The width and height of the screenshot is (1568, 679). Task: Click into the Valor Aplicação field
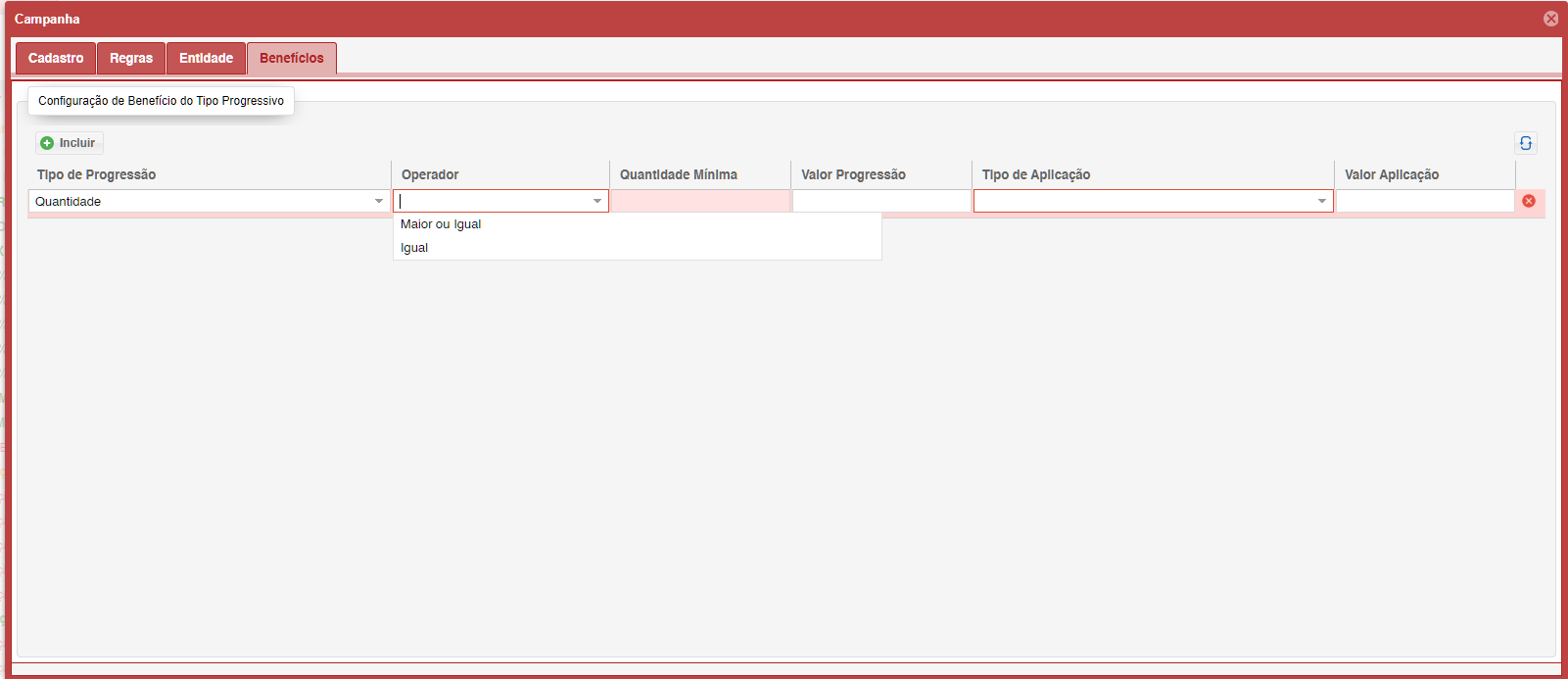1424,201
